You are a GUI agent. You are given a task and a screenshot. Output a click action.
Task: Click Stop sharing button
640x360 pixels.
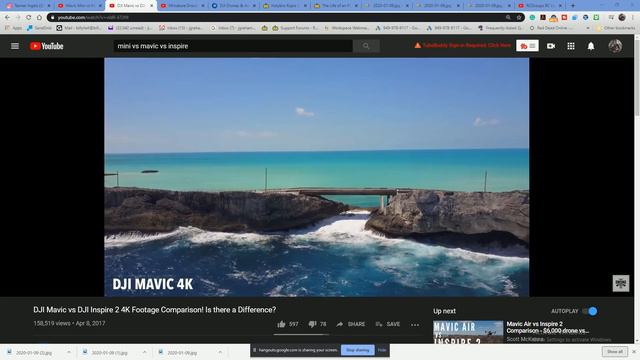click(x=358, y=350)
